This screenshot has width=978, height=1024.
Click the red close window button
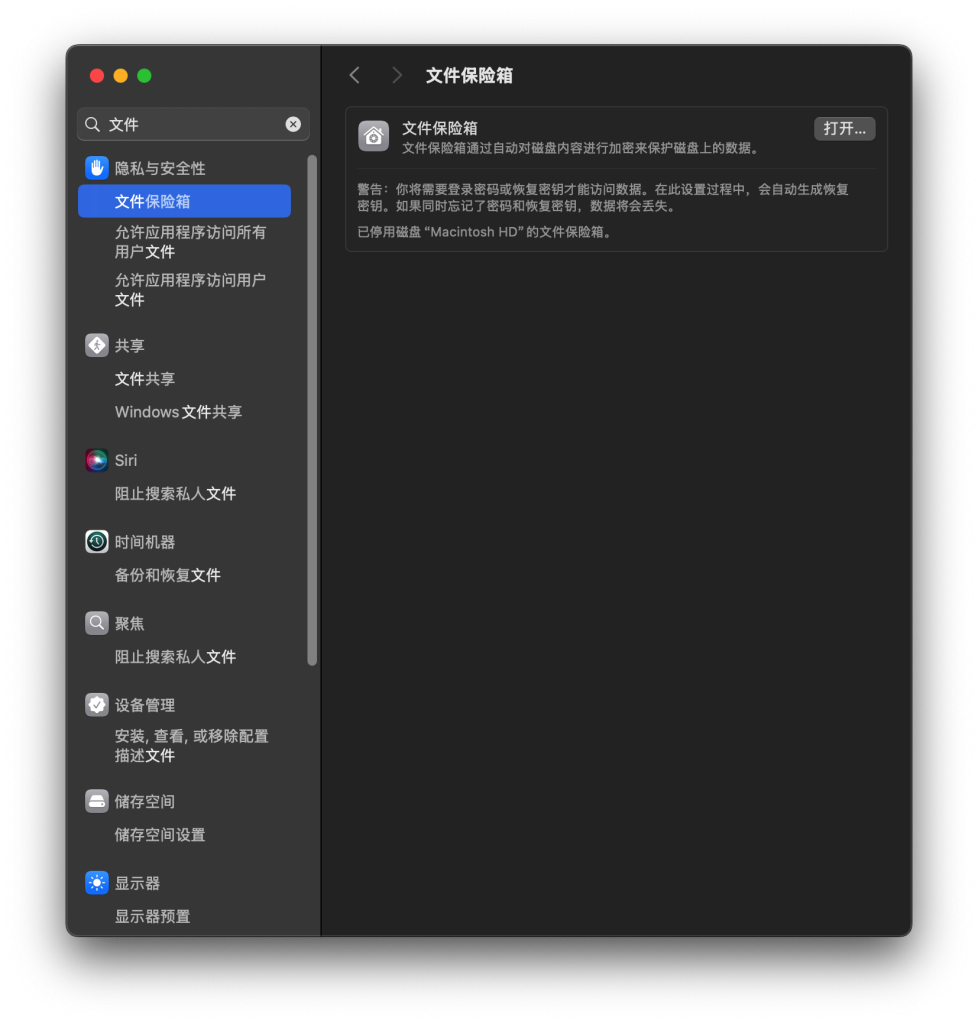pos(97,76)
